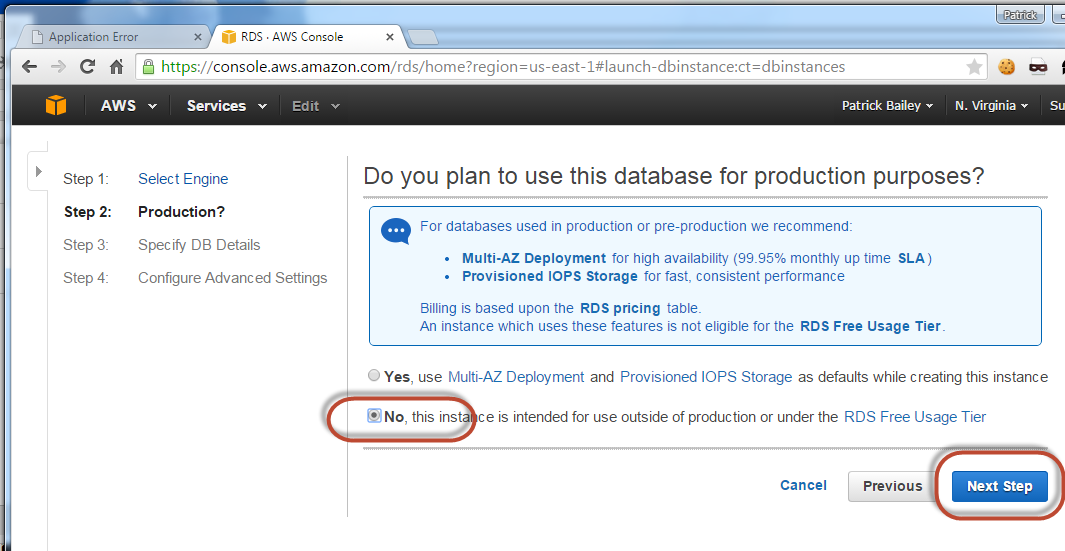Click Multi-AZ Deployment link in Yes option
The width and height of the screenshot is (1065, 551).
516,377
